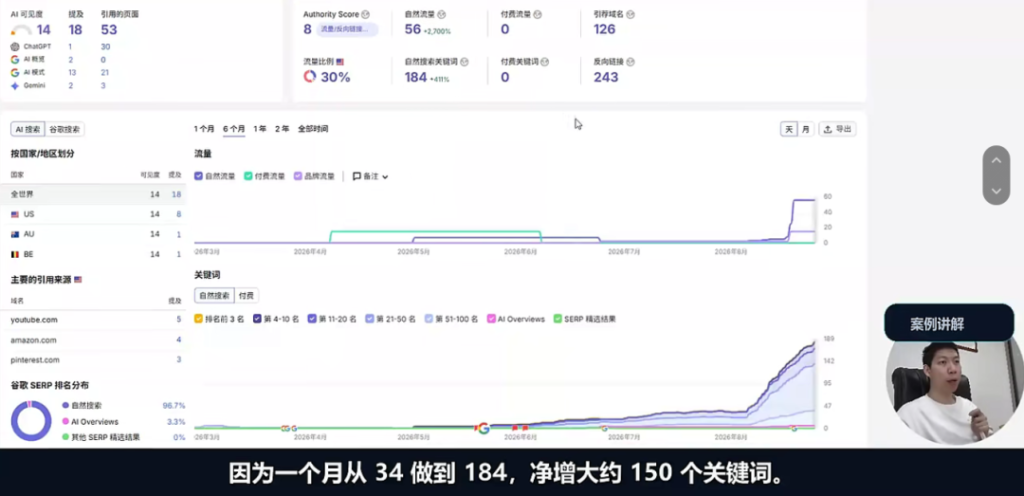Uncheck the 排名前 3 名 keyword checkbox

[199, 319]
